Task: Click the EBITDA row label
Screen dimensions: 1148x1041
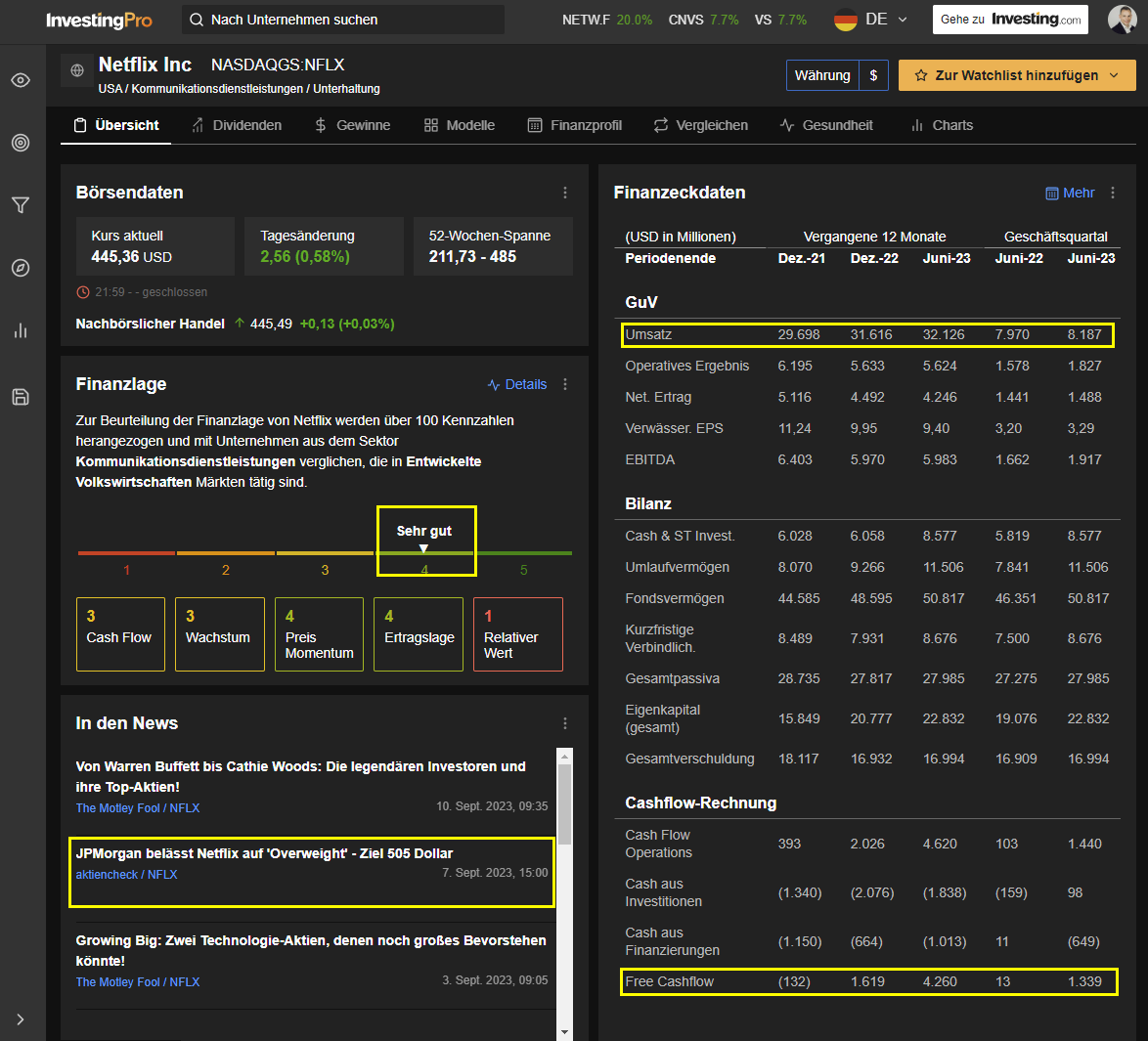Action: coord(650,459)
